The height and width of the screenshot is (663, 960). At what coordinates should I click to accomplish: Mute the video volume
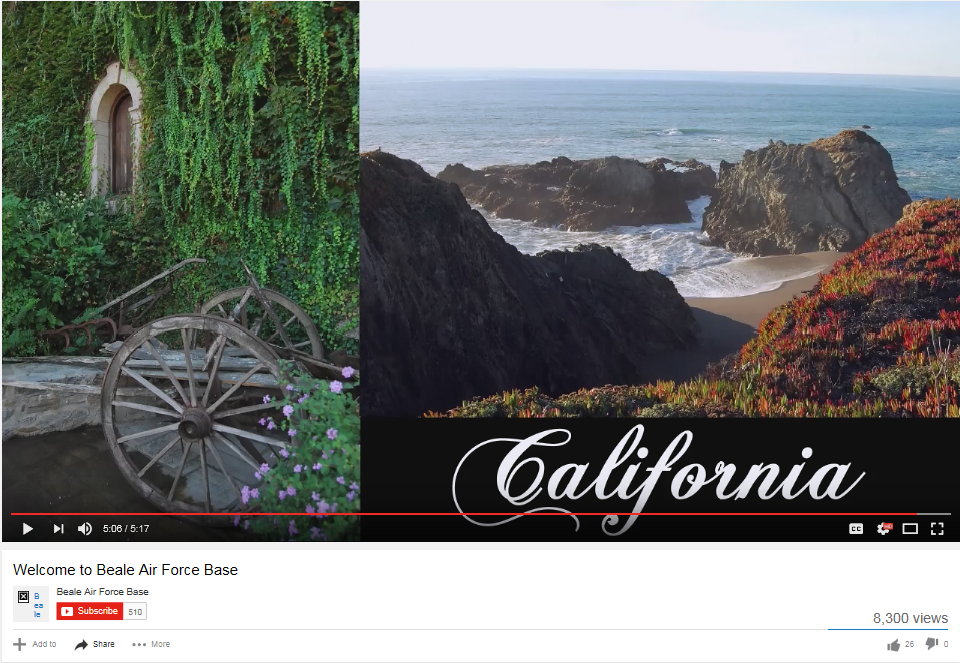(x=84, y=528)
